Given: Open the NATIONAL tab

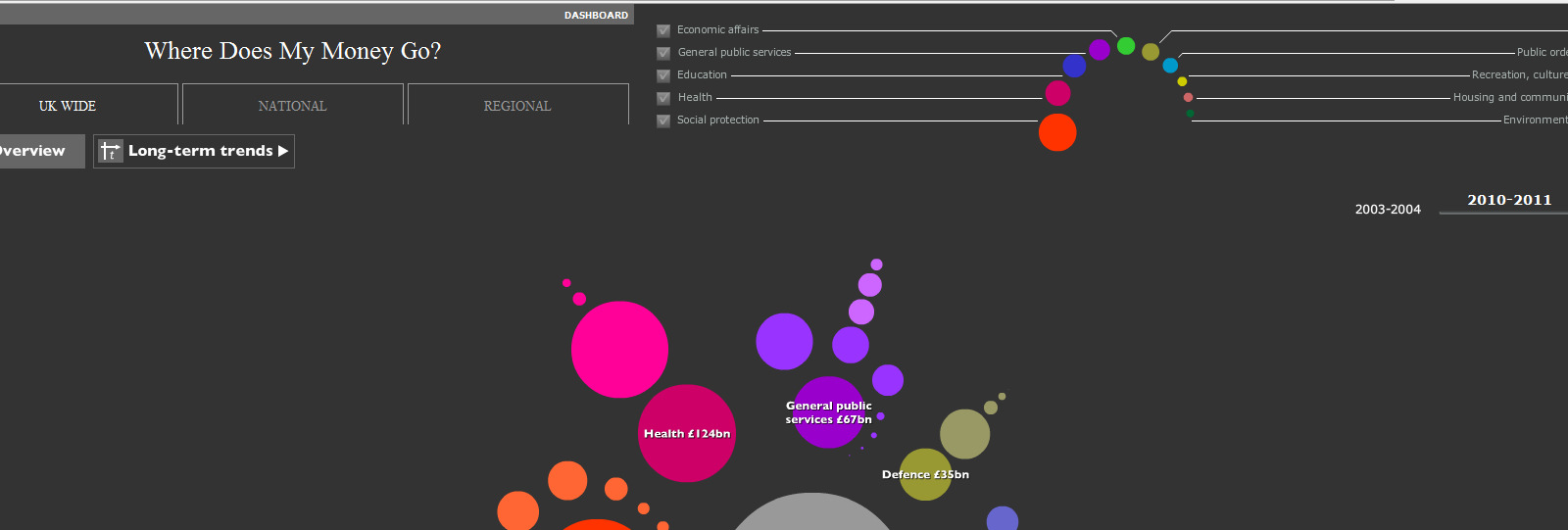Looking at the screenshot, I should [292, 105].
